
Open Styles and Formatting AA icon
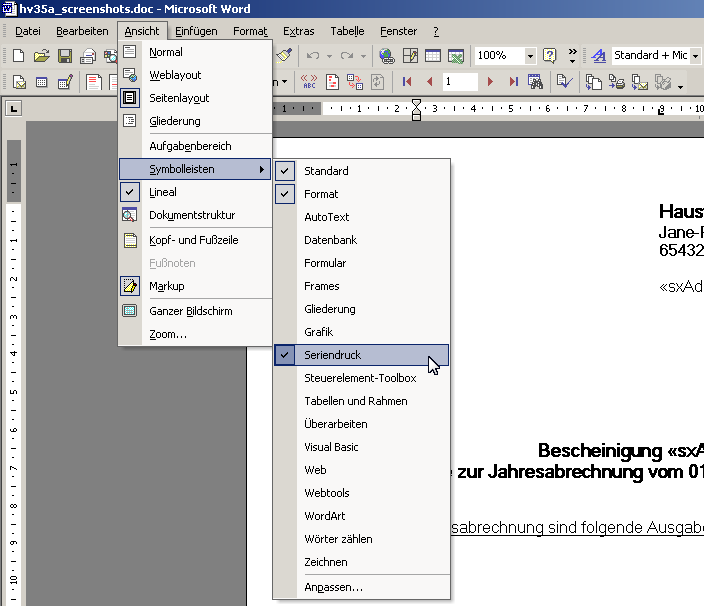pyautogui.click(x=598, y=56)
